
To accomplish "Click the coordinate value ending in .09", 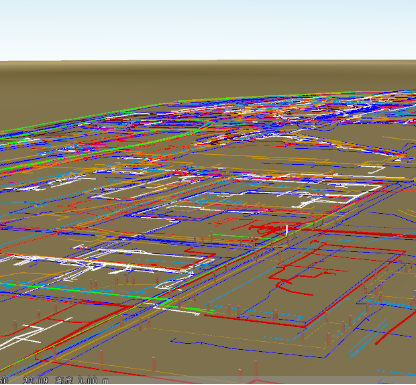I will 37,380.
